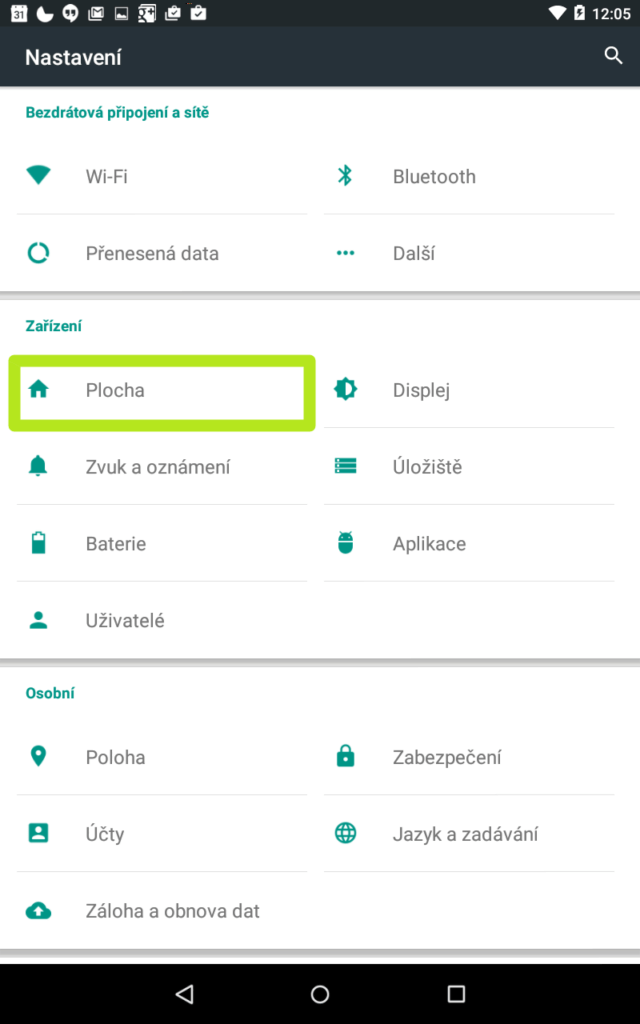
Task: Tap the Baterie battery icon
Action: click(39, 543)
